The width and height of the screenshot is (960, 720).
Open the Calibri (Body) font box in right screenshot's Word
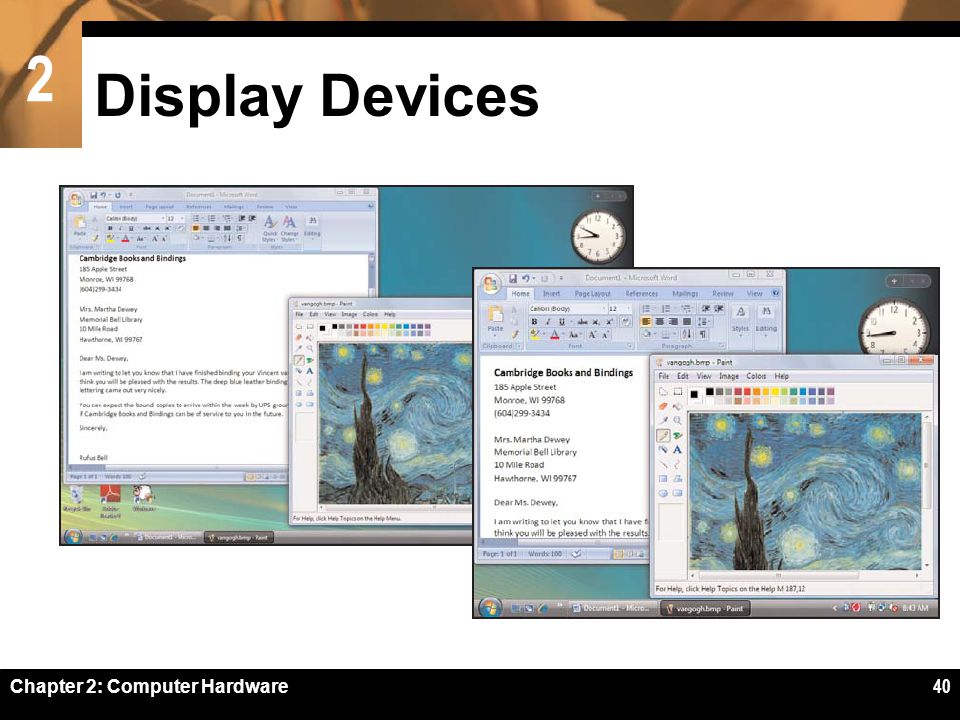point(568,309)
